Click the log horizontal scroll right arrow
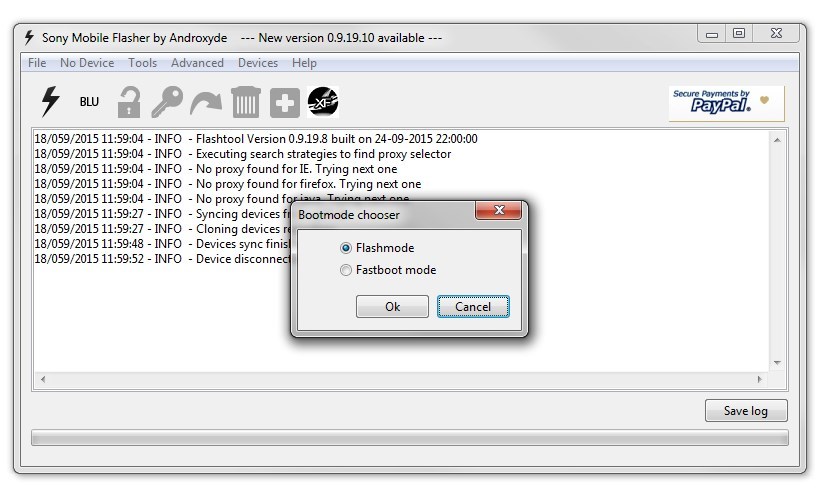The height and width of the screenshot is (491, 818). pos(760,379)
